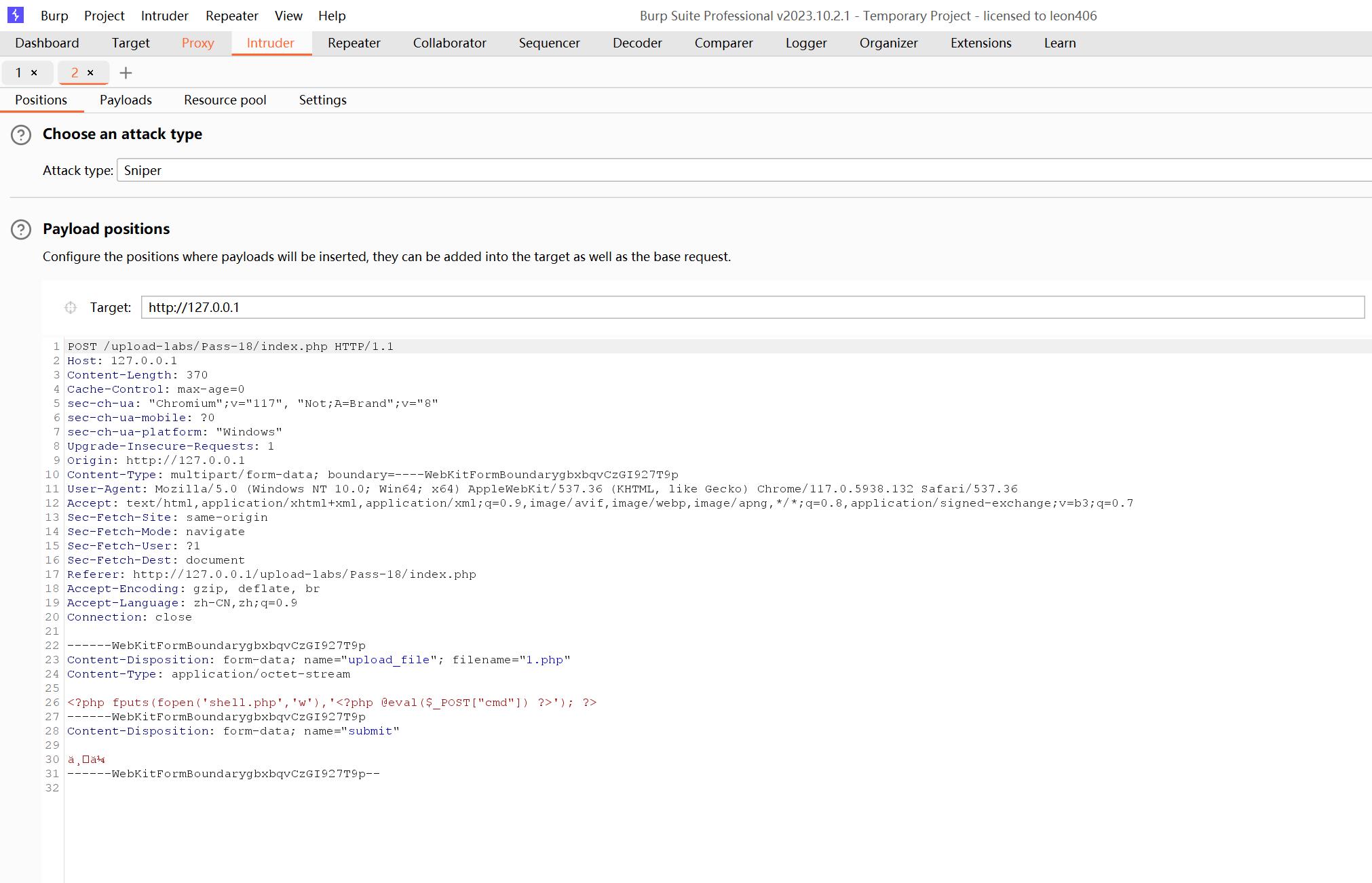Open the Decoder tab
The width and height of the screenshot is (1372, 883).
(x=637, y=43)
